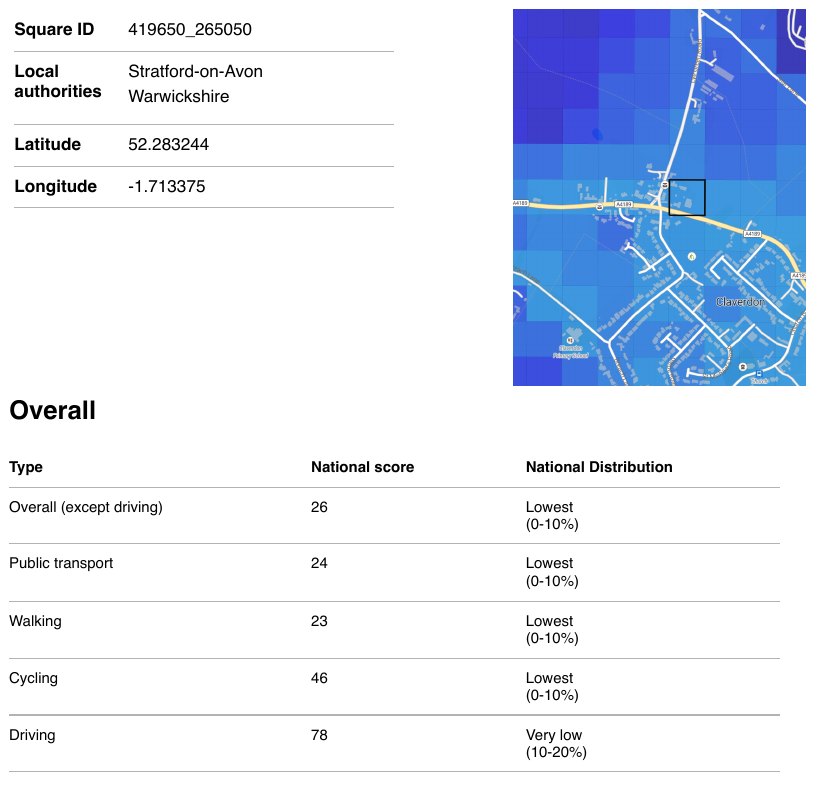Click the Walking row label
Screen dimensions: 820x790
click(x=35, y=621)
